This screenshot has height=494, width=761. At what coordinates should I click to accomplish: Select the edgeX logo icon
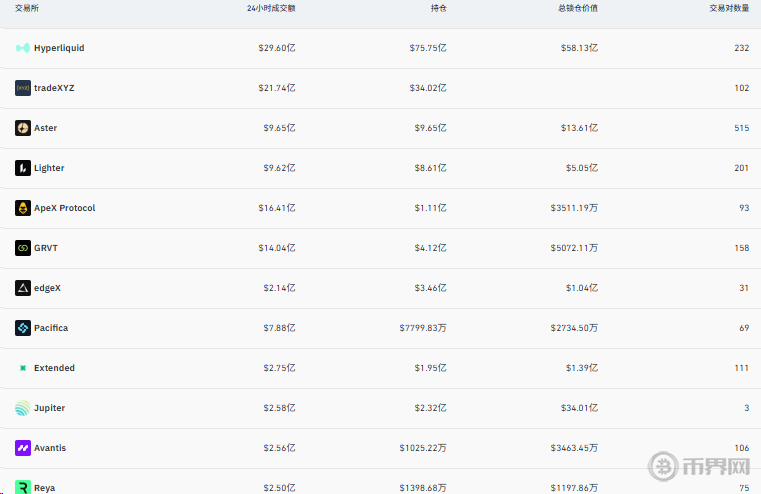23,288
